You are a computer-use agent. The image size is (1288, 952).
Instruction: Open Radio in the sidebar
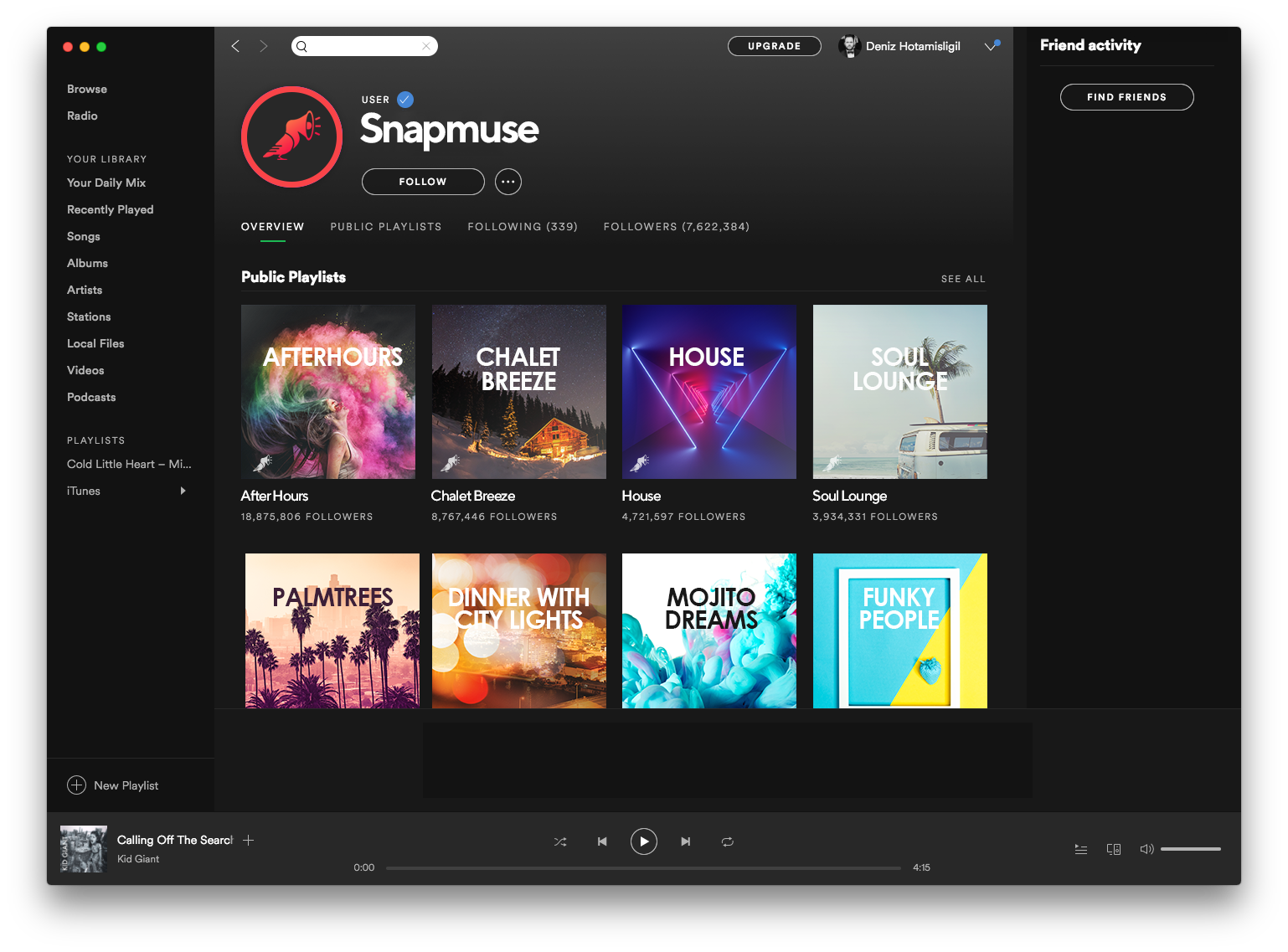click(x=82, y=116)
